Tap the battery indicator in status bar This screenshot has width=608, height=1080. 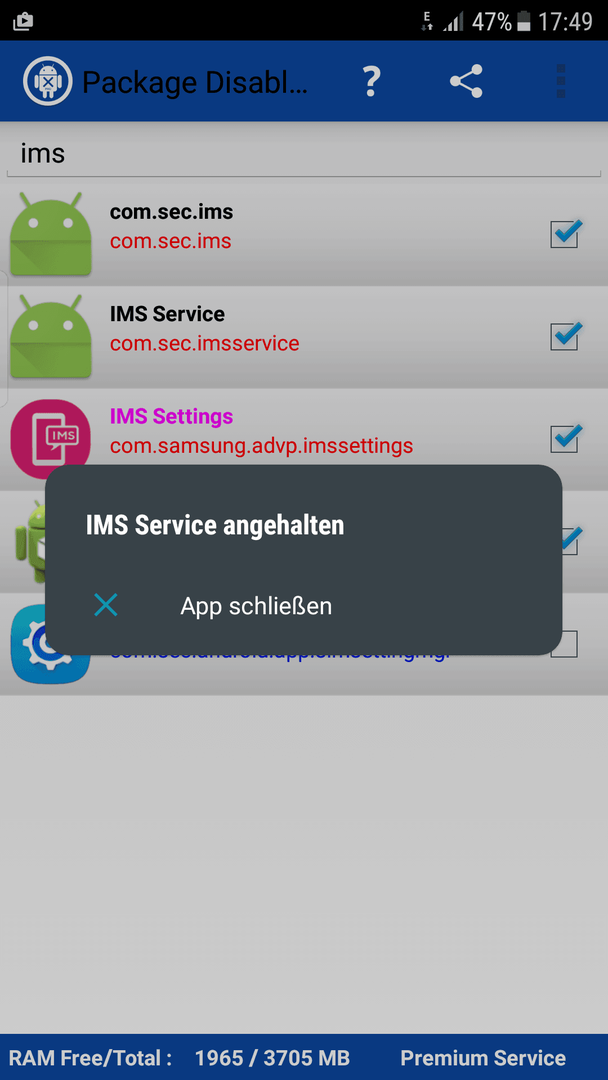(524, 21)
